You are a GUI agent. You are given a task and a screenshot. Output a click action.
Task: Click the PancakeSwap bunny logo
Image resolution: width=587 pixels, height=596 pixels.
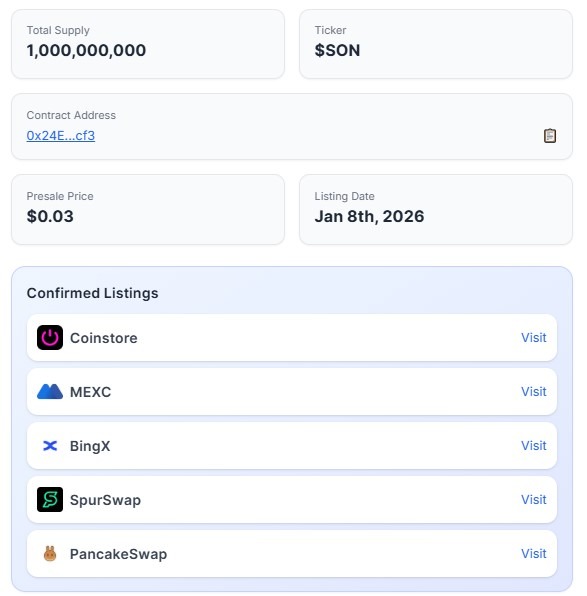50,553
